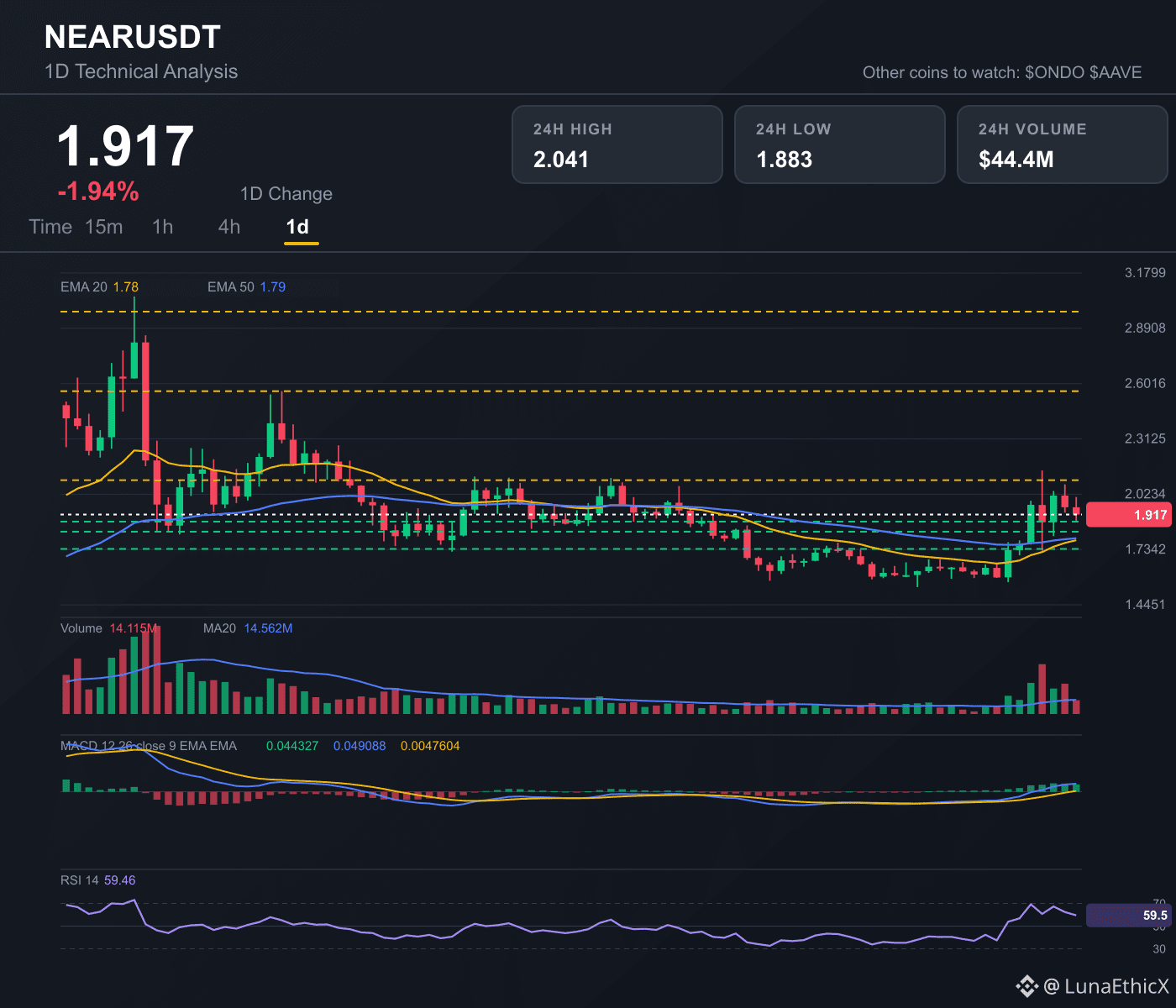Select the 4h timeframe tab

pyautogui.click(x=229, y=227)
